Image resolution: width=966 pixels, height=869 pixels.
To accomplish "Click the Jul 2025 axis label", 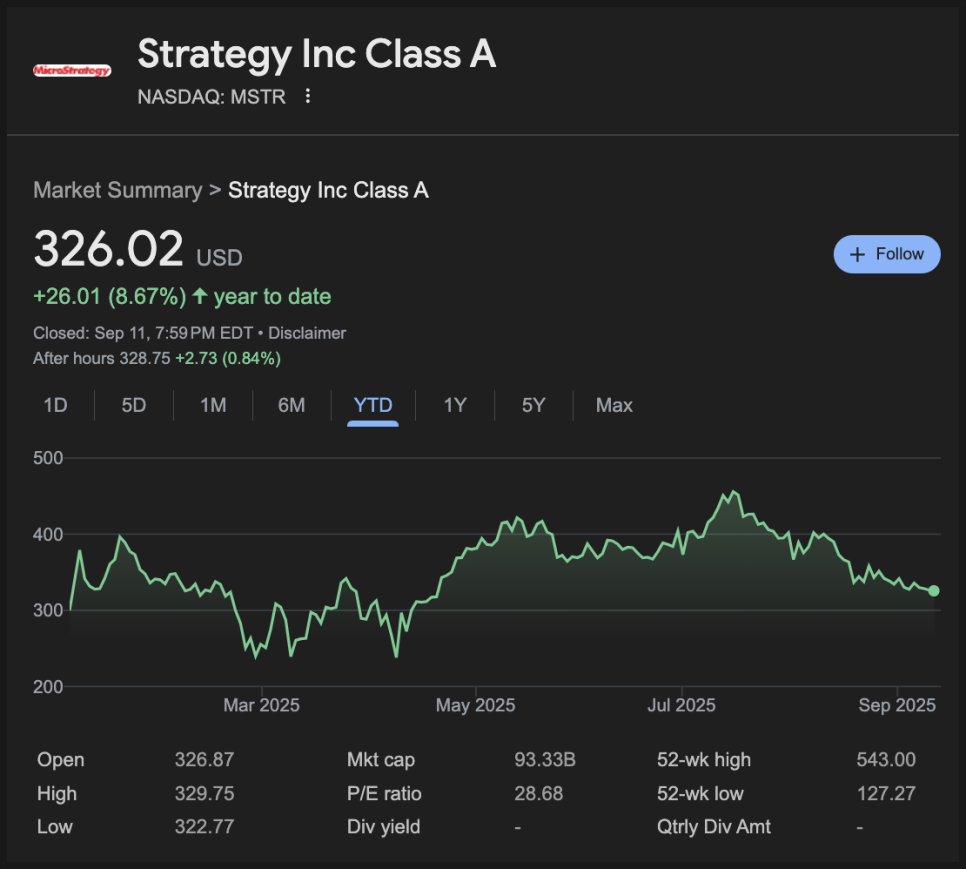I will coord(681,705).
